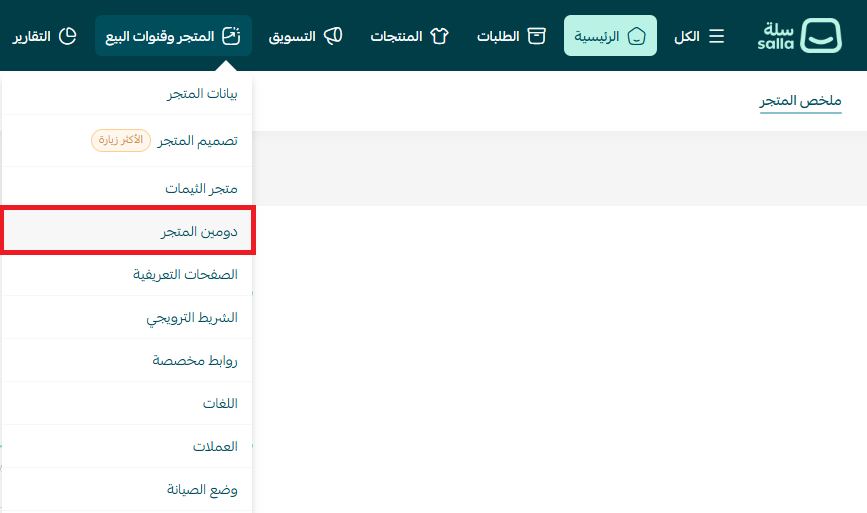Viewport: 867px width, 513px height.
Task: Click the hamburger icon beside الكل
Action: [x=717, y=36]
